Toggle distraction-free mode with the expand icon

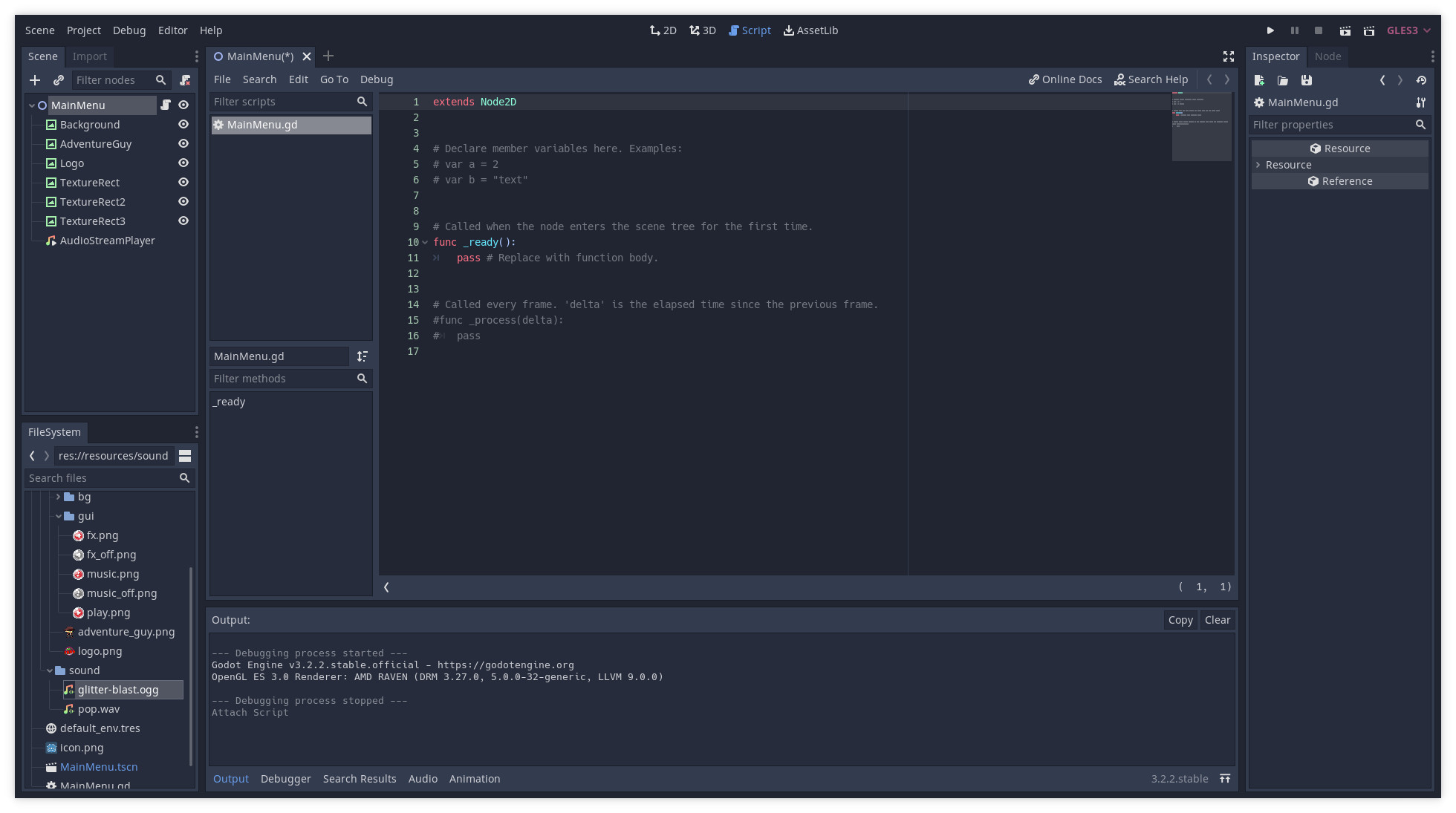pos(1229,56)
